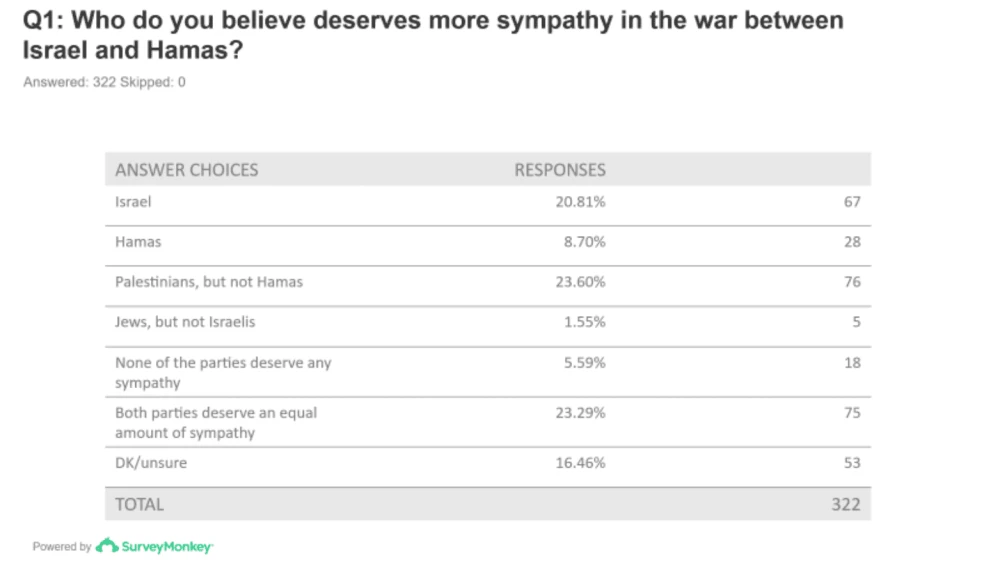Select "Jews, but not Israelis" answer choice
This screenshot has width=1000, height=563.
[x=187, y=322]
